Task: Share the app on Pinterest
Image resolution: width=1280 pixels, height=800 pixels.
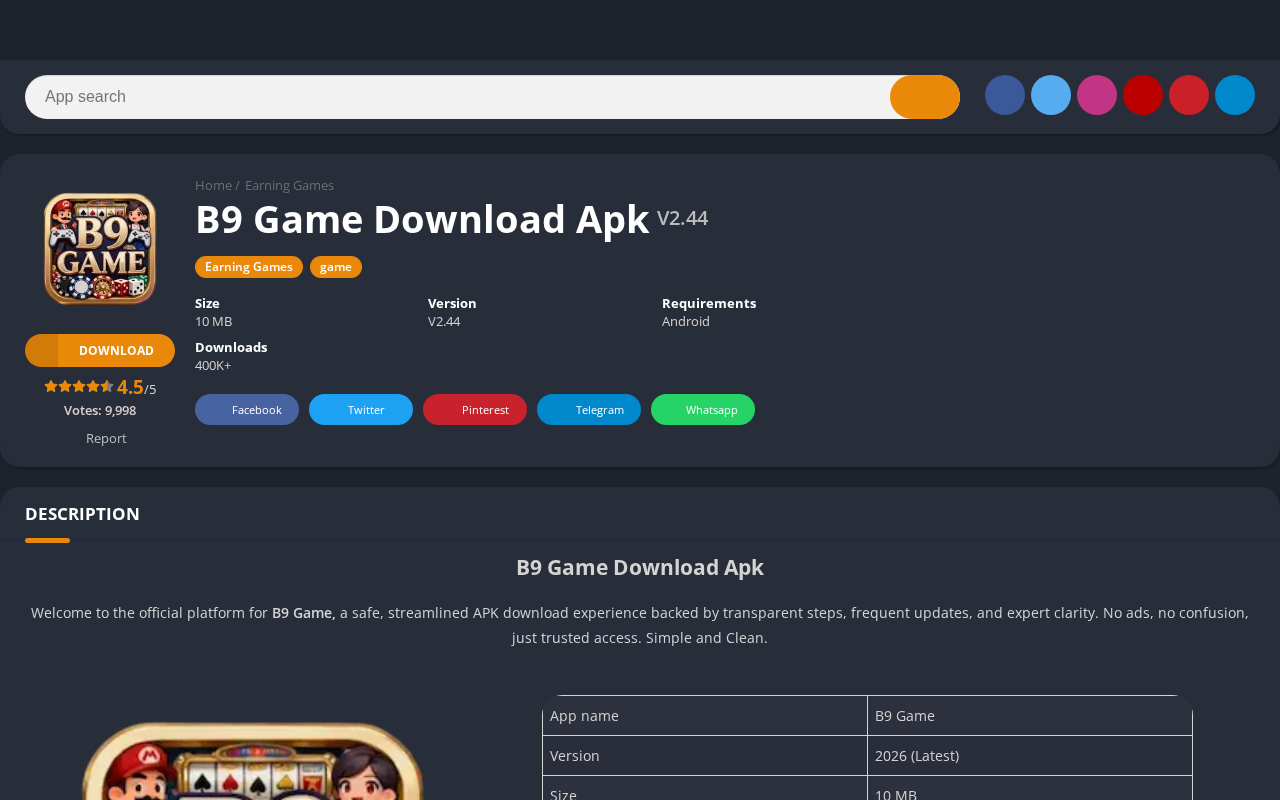Action: (475, 409)
